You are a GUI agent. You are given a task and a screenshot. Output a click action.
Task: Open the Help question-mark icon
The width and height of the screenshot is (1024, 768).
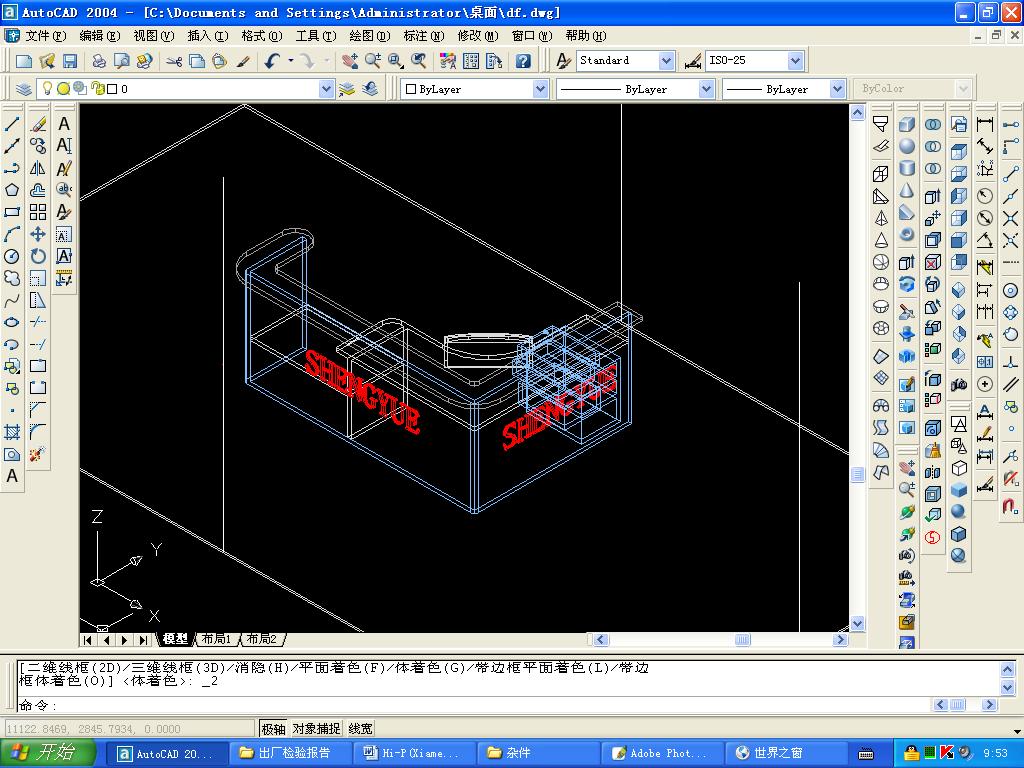point(523,61)
